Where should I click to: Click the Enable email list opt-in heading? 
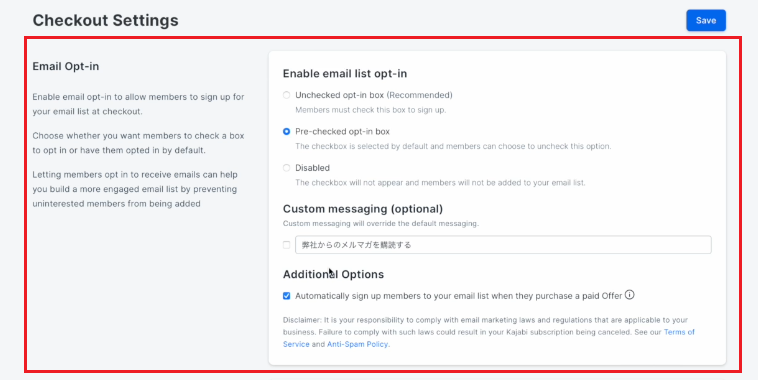[345, 73]
